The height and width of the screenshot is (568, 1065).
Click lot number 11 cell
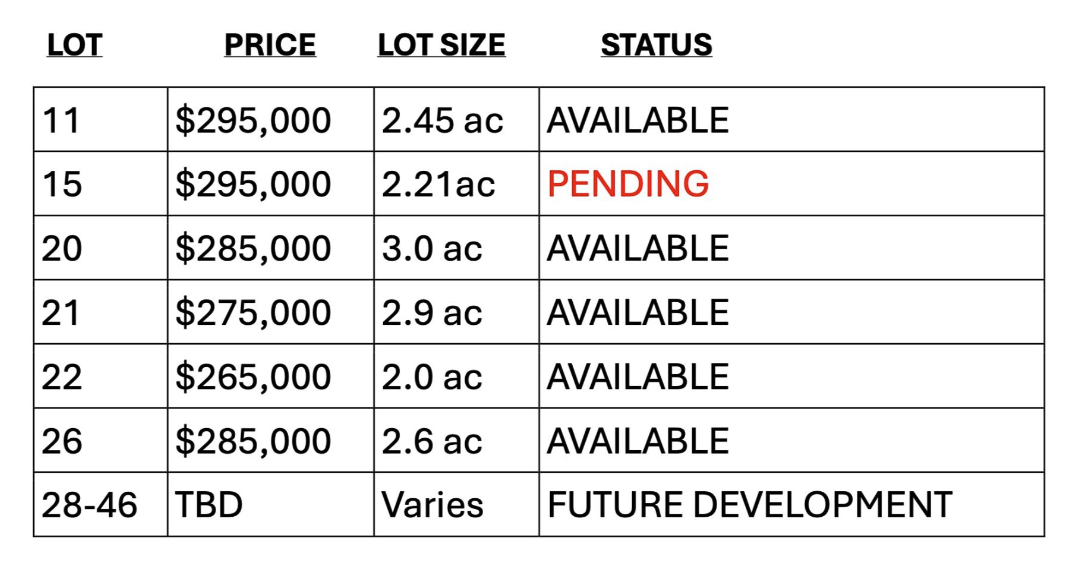[x=101, y=120]
